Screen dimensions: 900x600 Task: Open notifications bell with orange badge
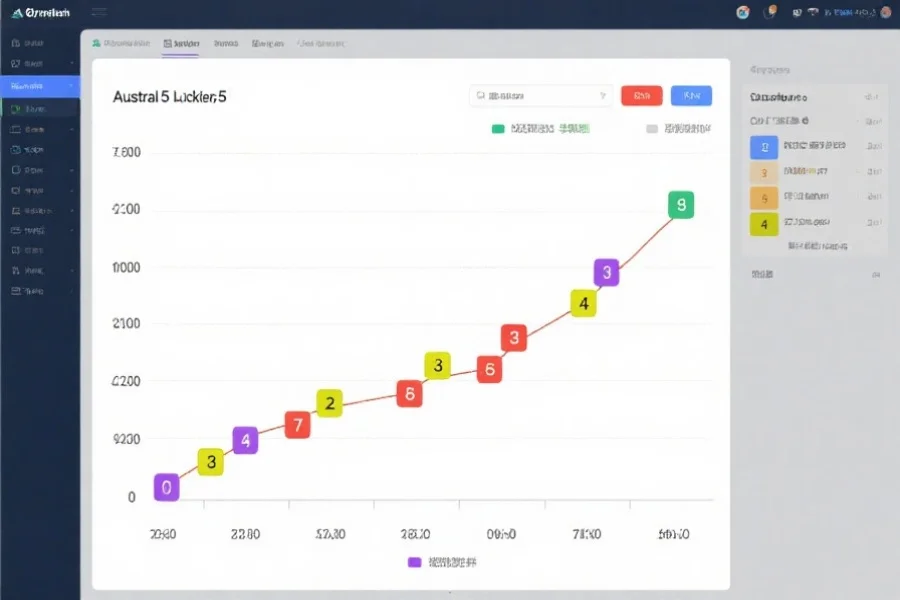[x=771, y=13]
